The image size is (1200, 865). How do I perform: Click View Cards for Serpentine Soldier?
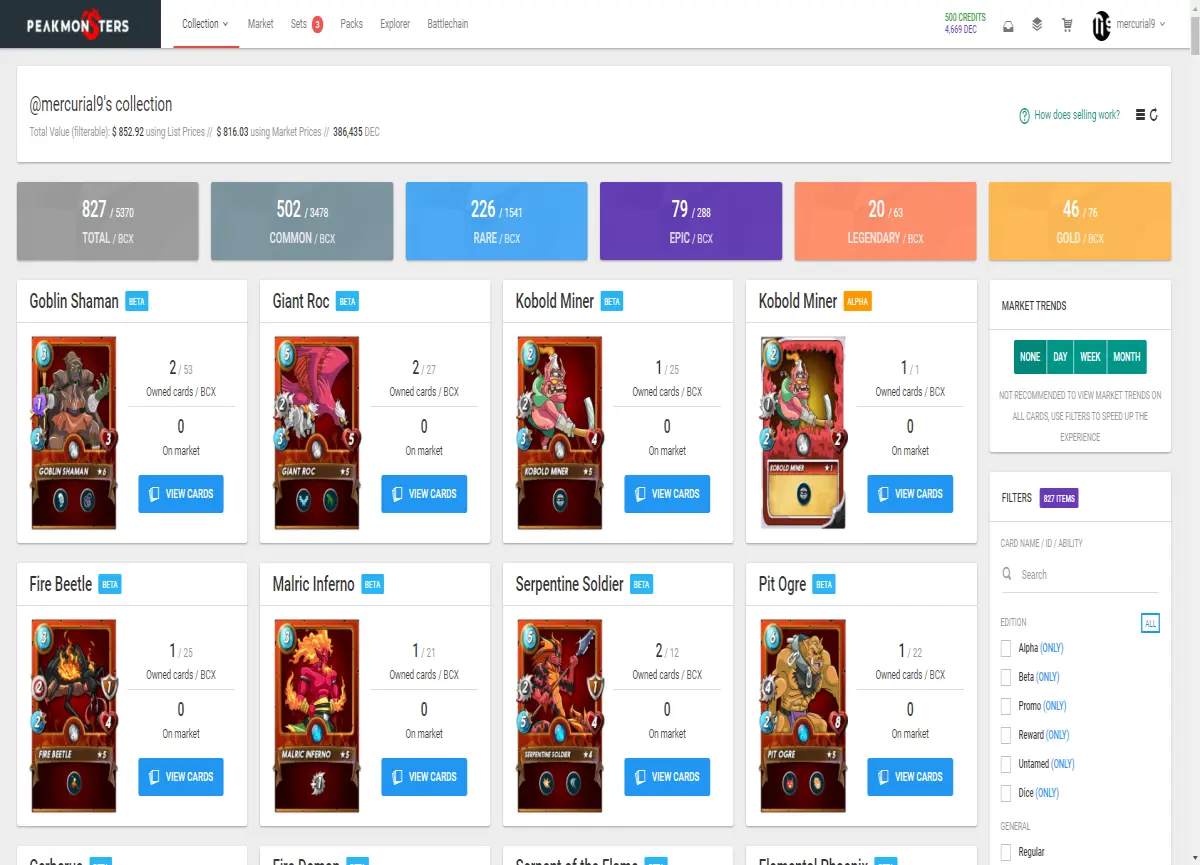point(667,777)
